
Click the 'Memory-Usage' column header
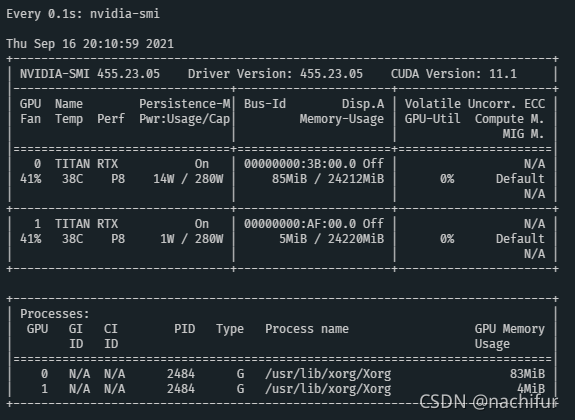(x=341, y=119)
